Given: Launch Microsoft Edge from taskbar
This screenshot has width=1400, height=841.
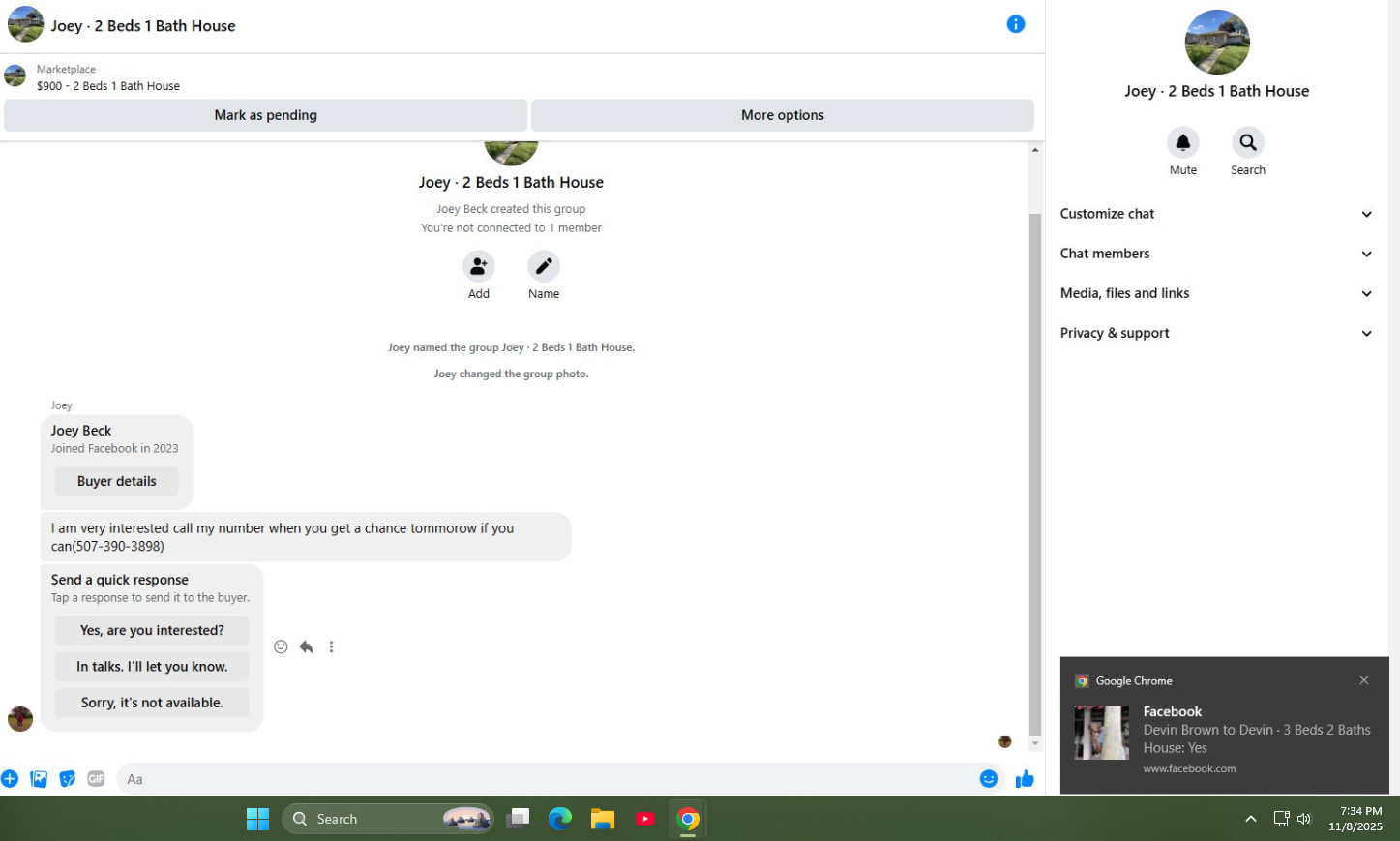Looking at the screenshot, I should pos(560,819).
